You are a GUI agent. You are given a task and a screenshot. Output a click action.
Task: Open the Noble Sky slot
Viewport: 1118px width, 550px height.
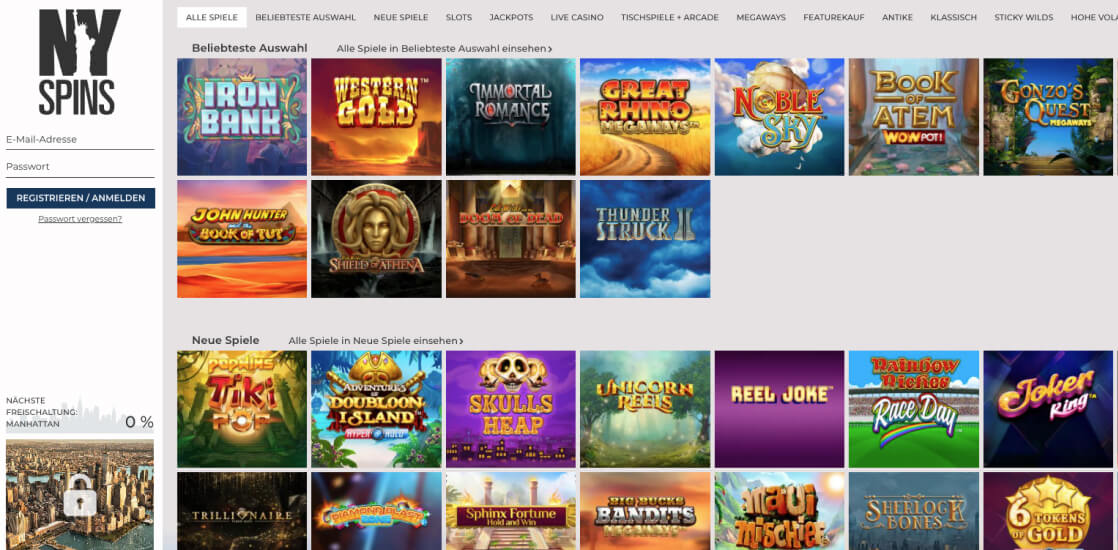coord(779,117)
